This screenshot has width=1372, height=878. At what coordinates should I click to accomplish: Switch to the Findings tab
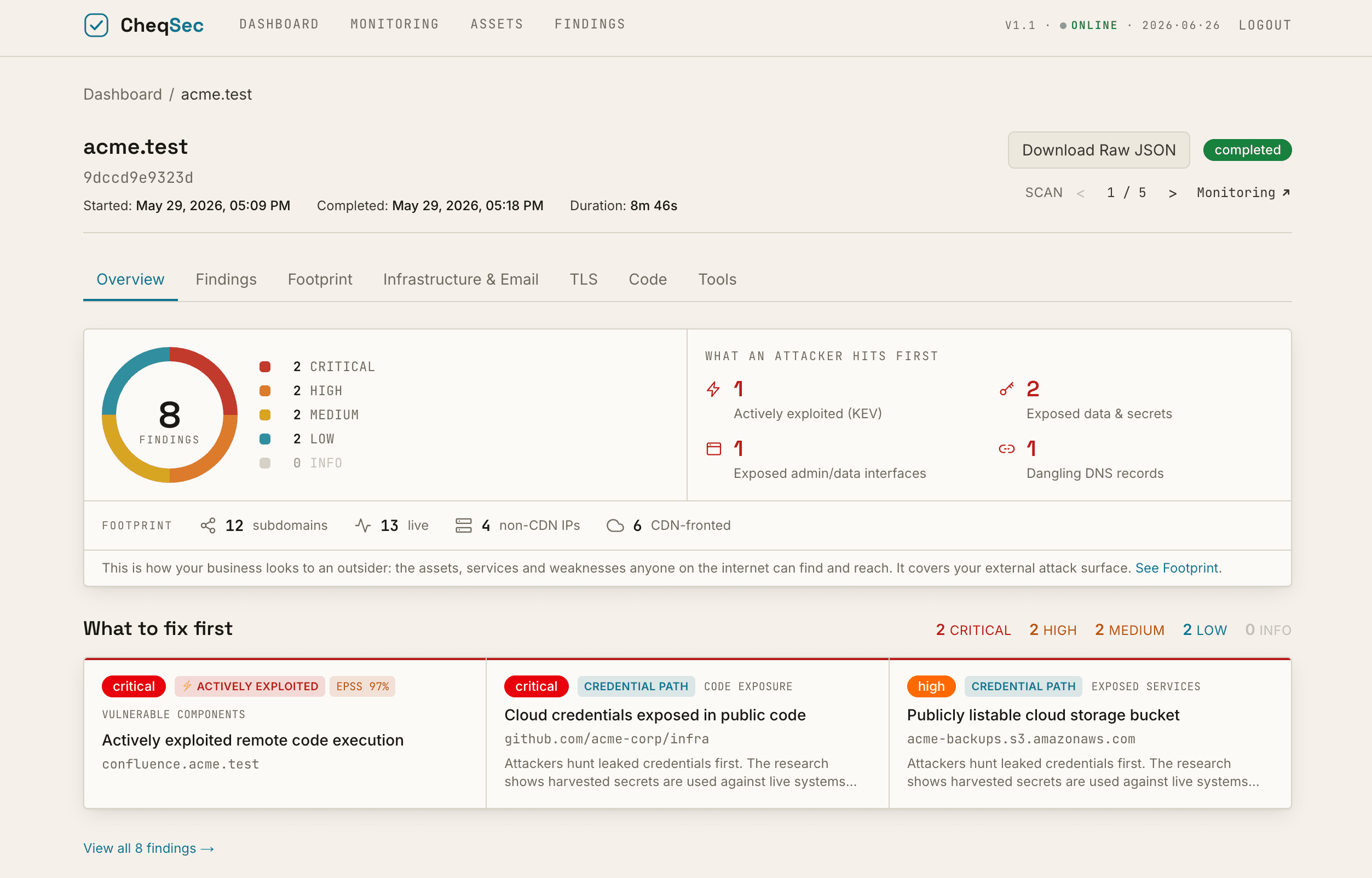tap(226, 279)
